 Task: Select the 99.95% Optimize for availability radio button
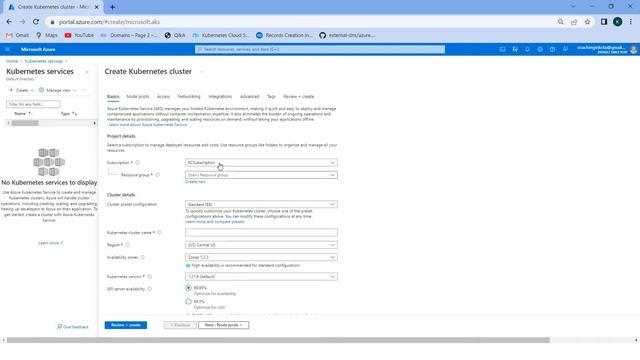point(188,288)
